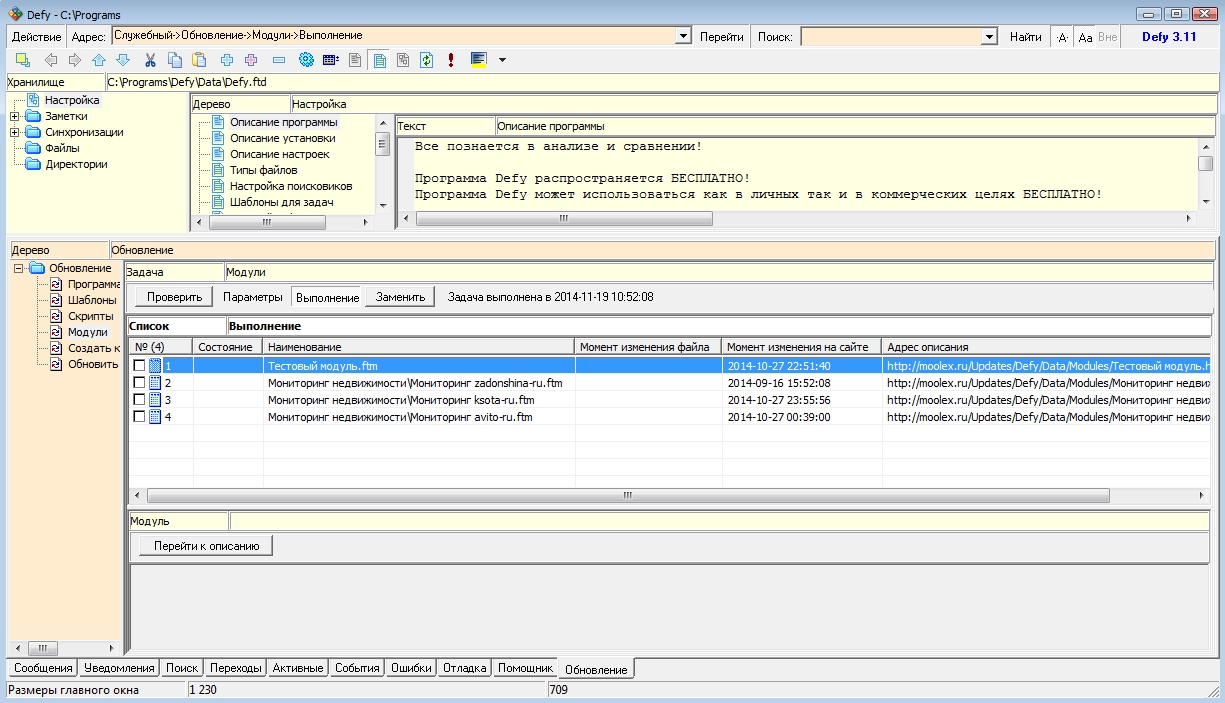Collapse the Обновление tree node
The height and width of the screenshot is (703, 1225).
click(x=19, y=268)
